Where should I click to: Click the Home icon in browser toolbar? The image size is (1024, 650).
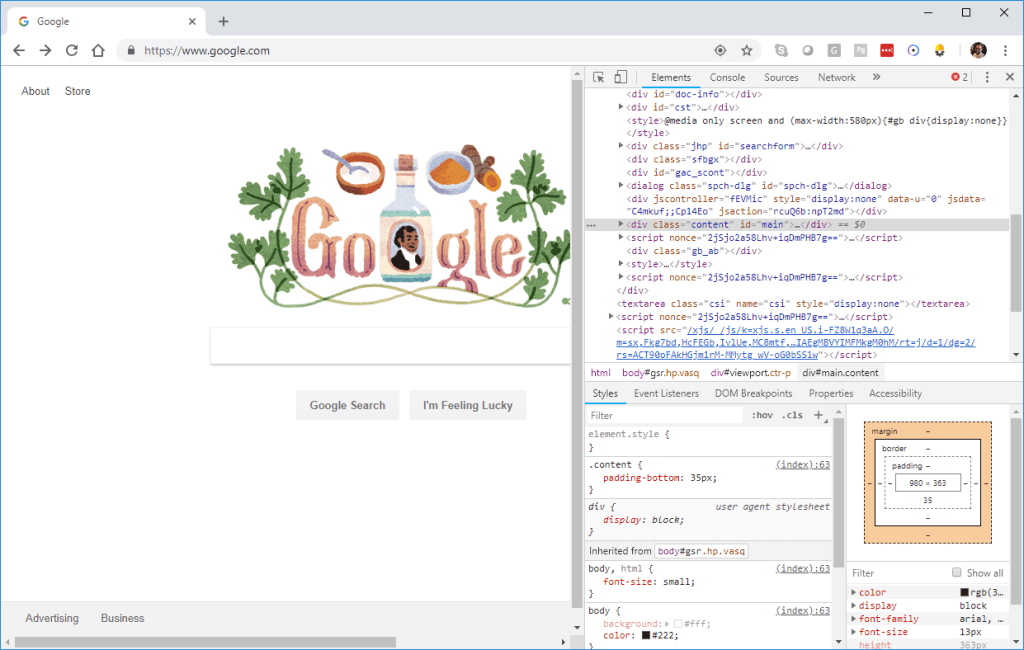(x=98, y=50)
